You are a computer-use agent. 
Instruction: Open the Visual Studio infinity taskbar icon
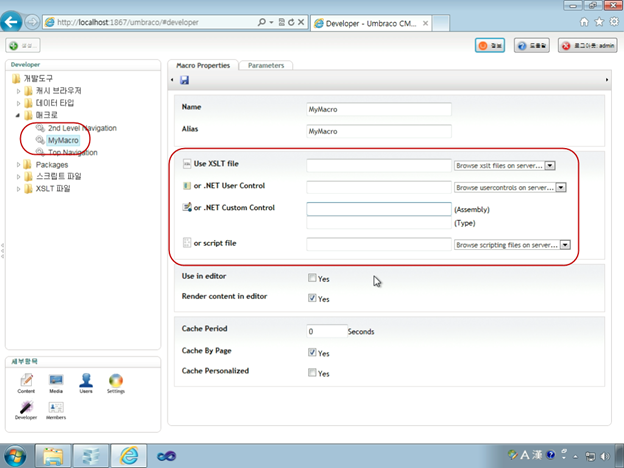166,456
